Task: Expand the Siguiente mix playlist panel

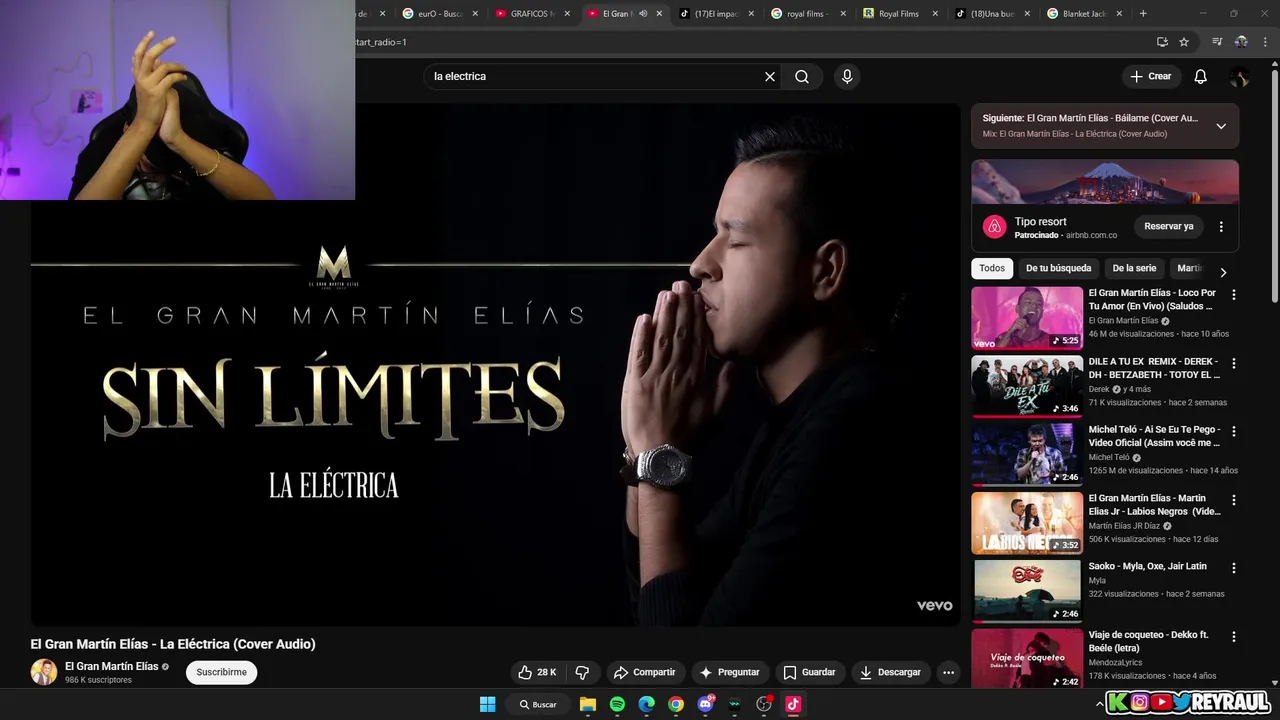Action: pyautogui.click(x=1221, y=126)
